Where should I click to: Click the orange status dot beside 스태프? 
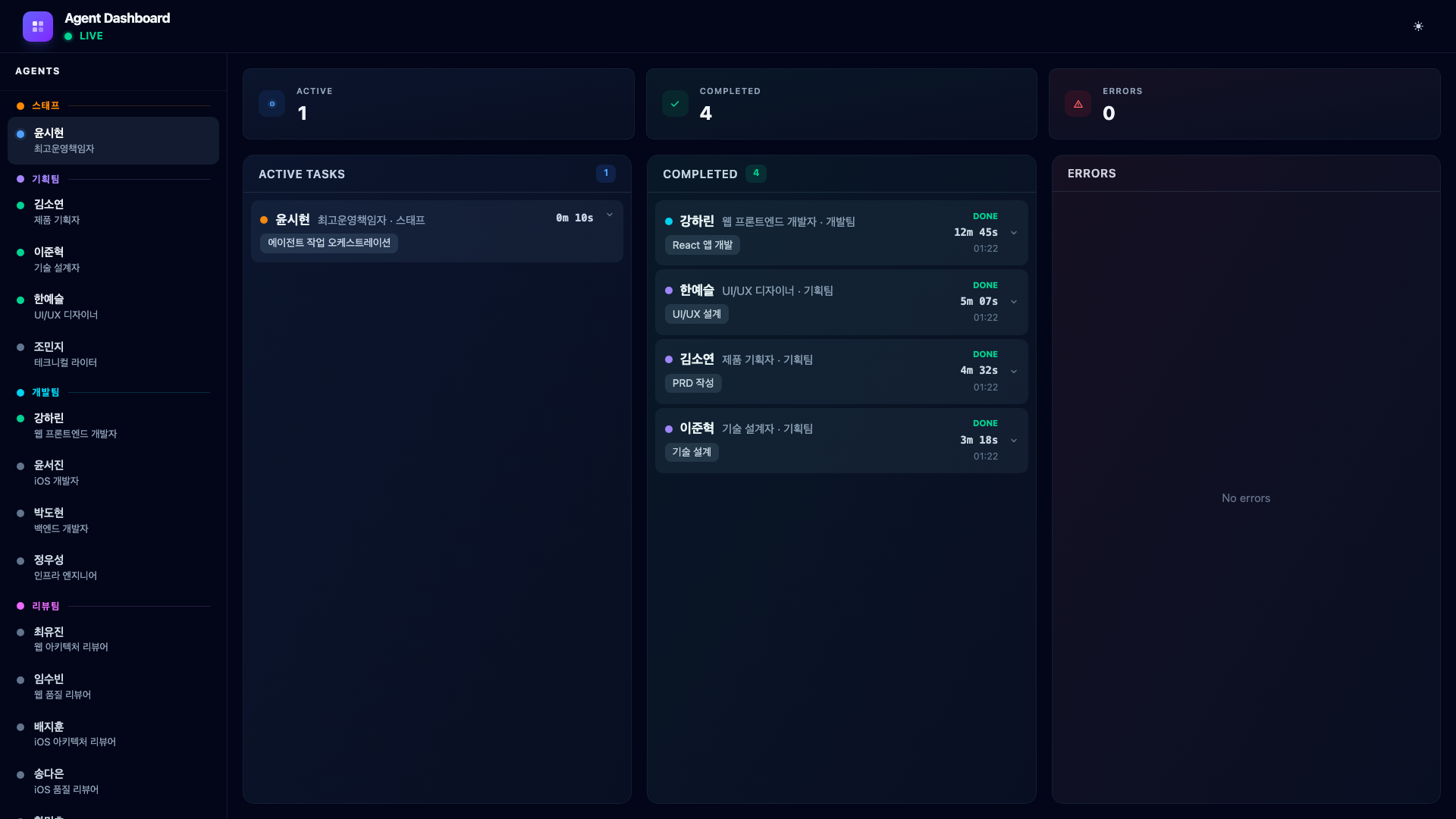tap(20, 106)
